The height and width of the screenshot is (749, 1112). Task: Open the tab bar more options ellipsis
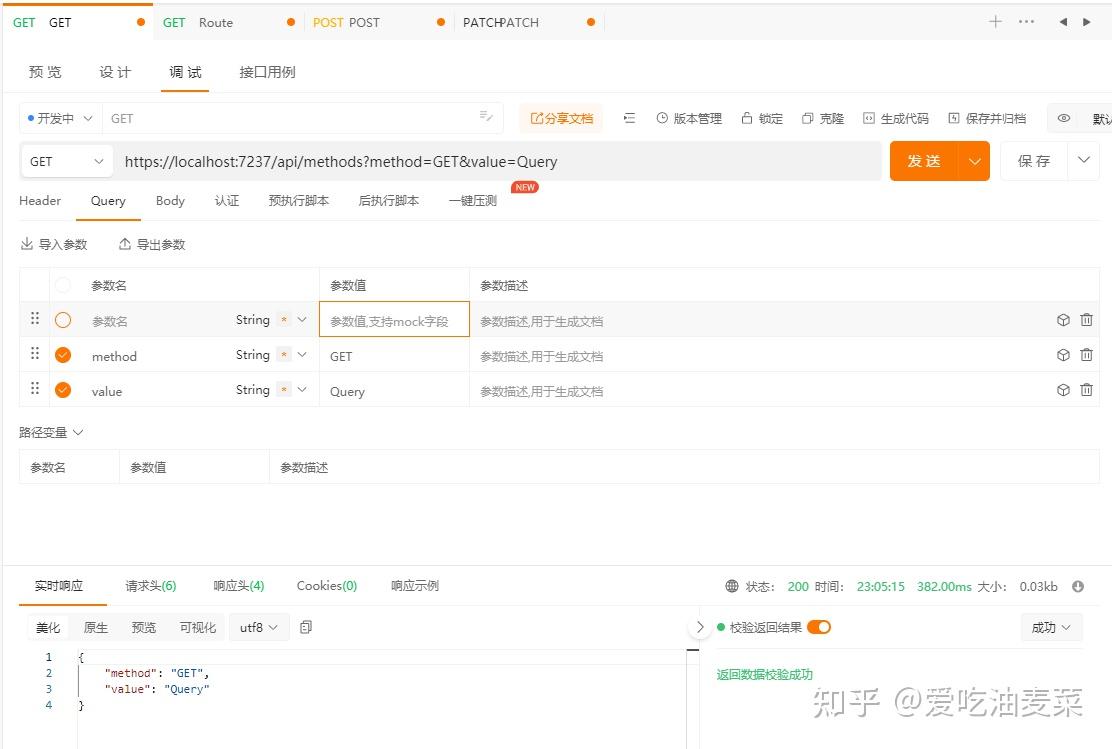click(1026, 22)
